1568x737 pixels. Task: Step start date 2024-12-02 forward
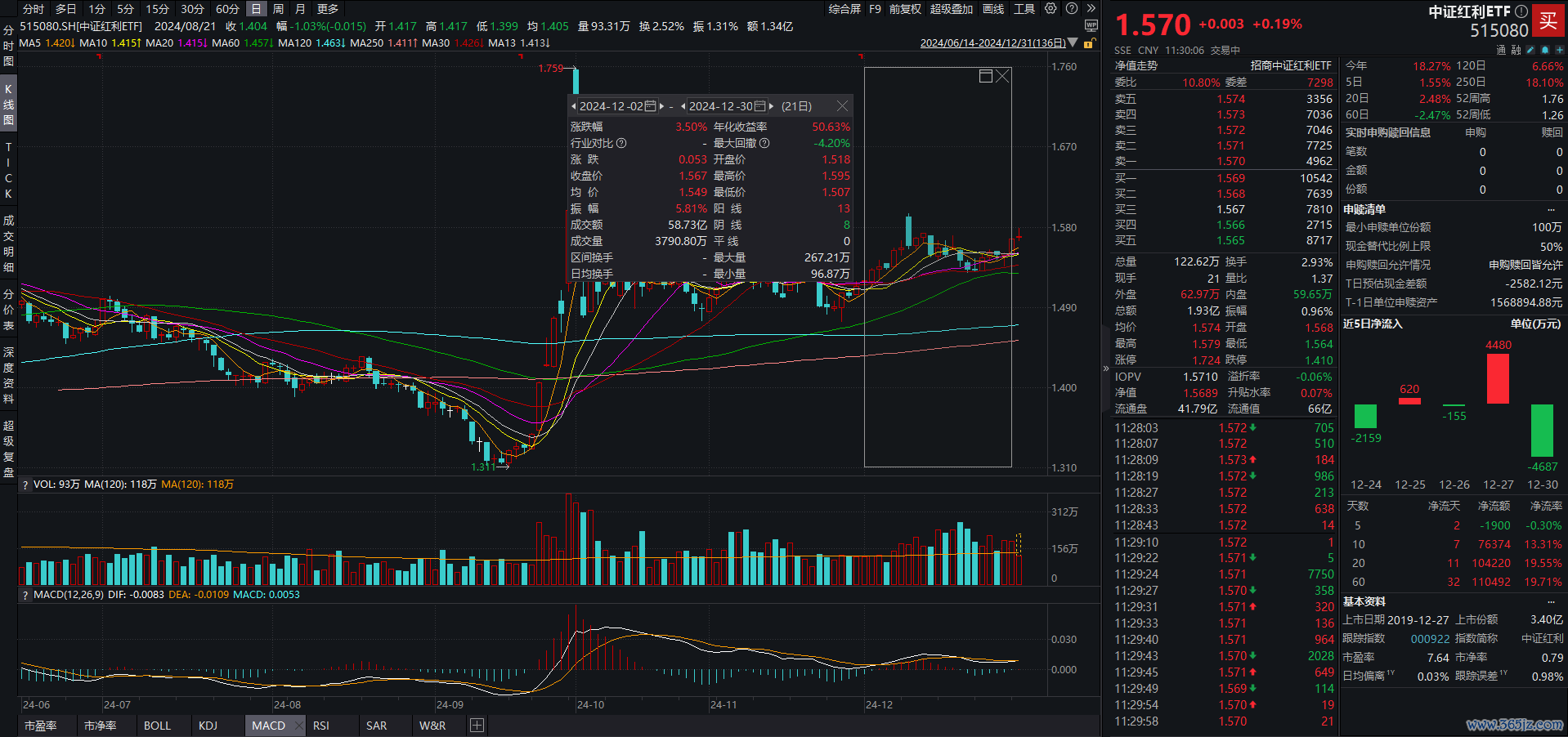(661, 106)
